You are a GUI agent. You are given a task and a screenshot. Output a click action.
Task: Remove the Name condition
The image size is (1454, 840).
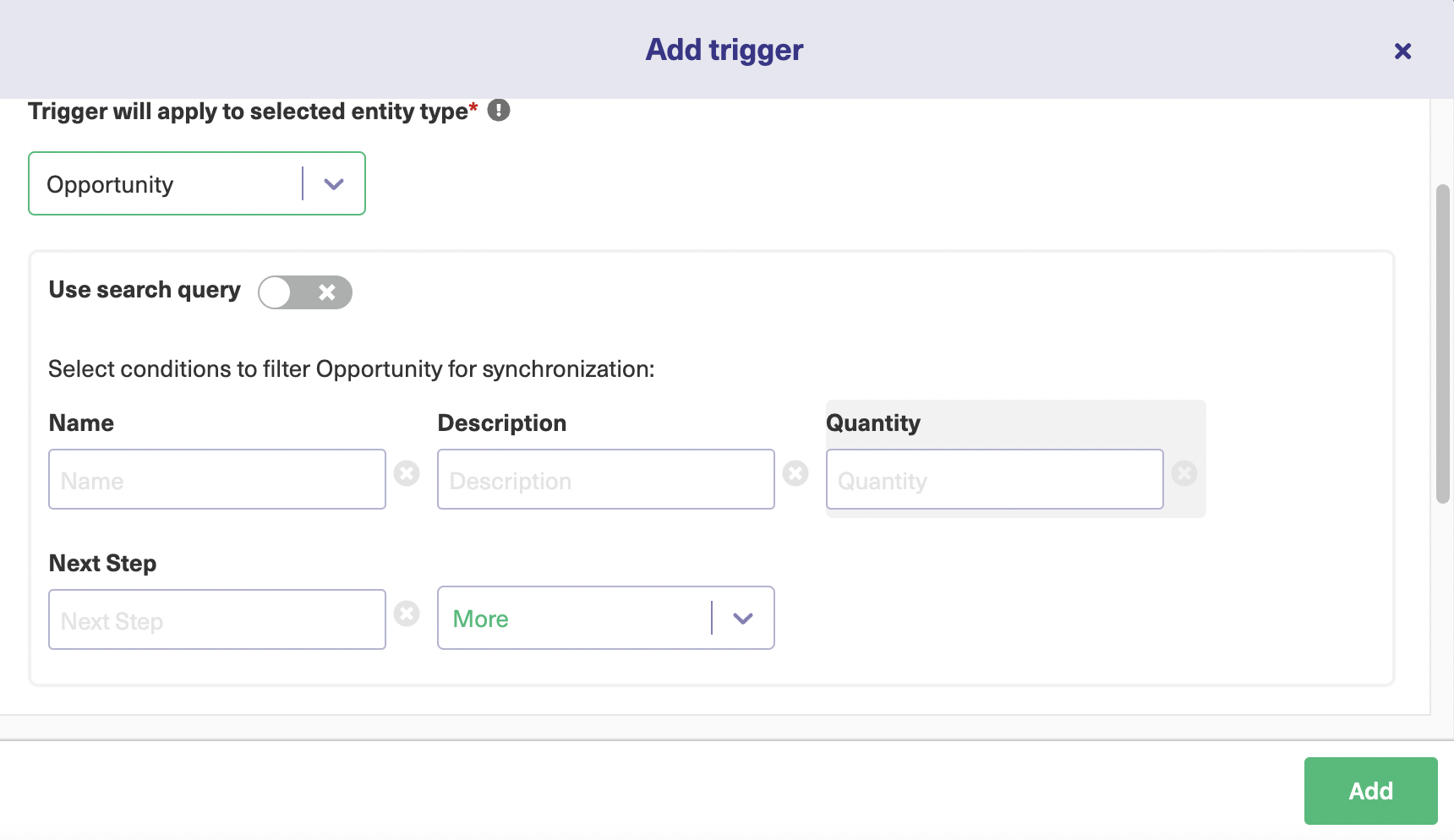[x=407, y=473]
